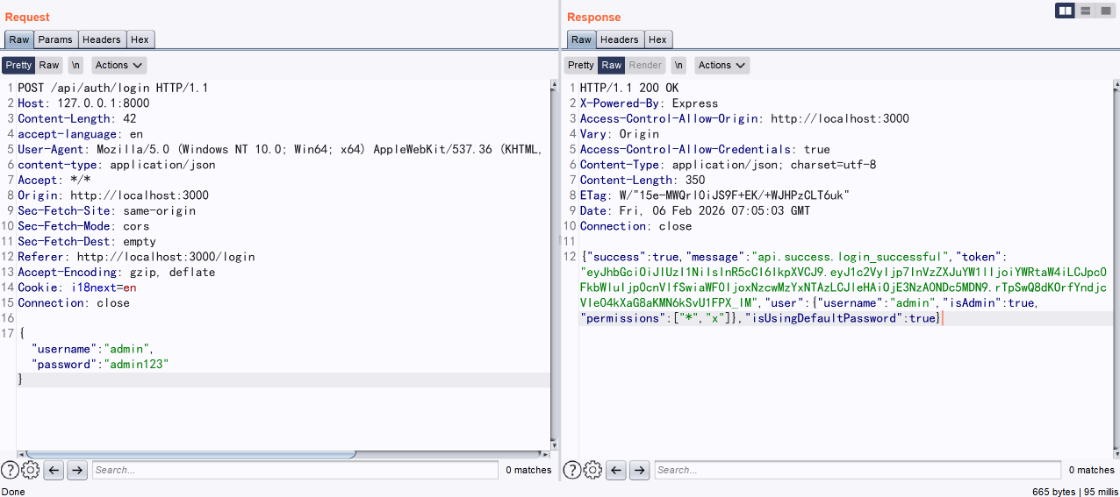
Task: Jump to next match in response search
Action: [x=639, y=470]
